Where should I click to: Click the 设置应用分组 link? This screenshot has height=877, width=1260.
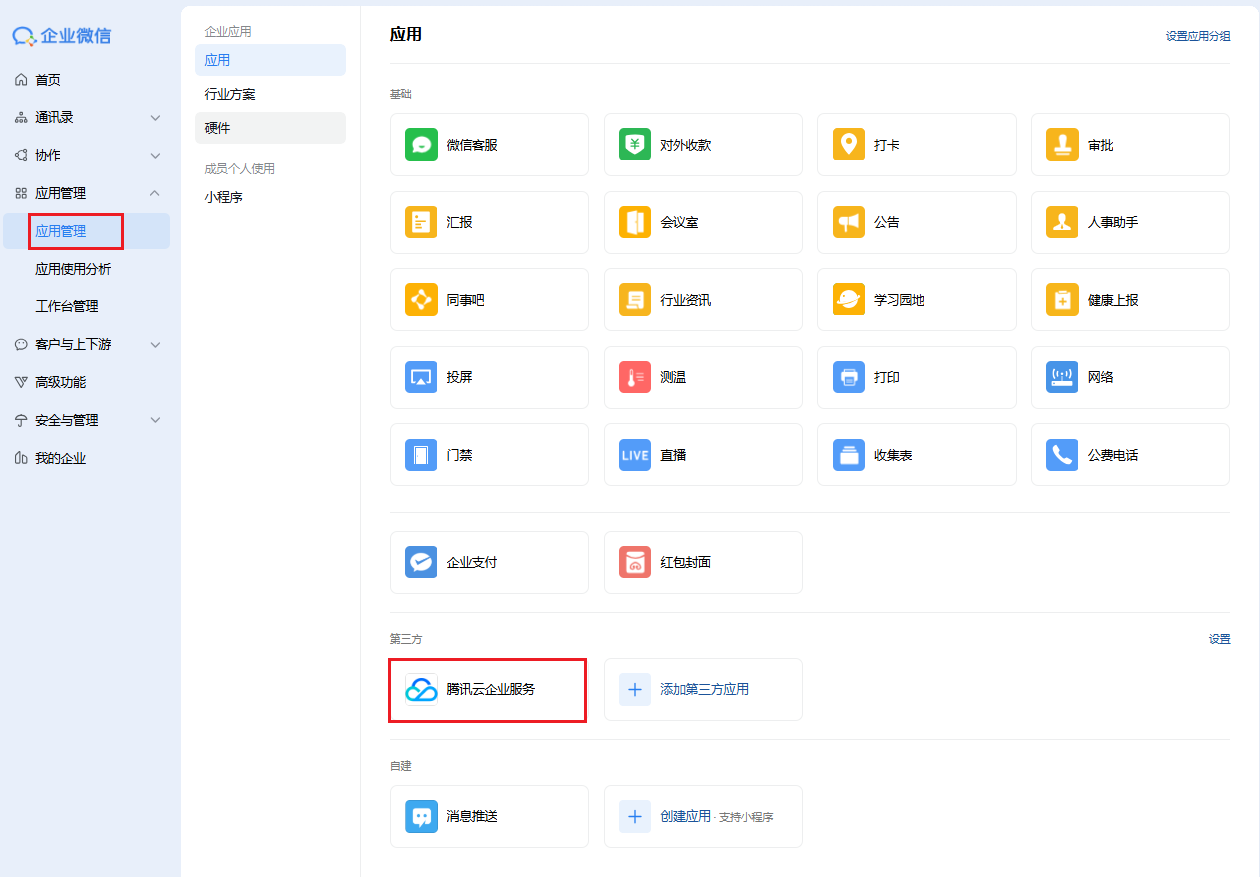click(x=1198, y=36)
